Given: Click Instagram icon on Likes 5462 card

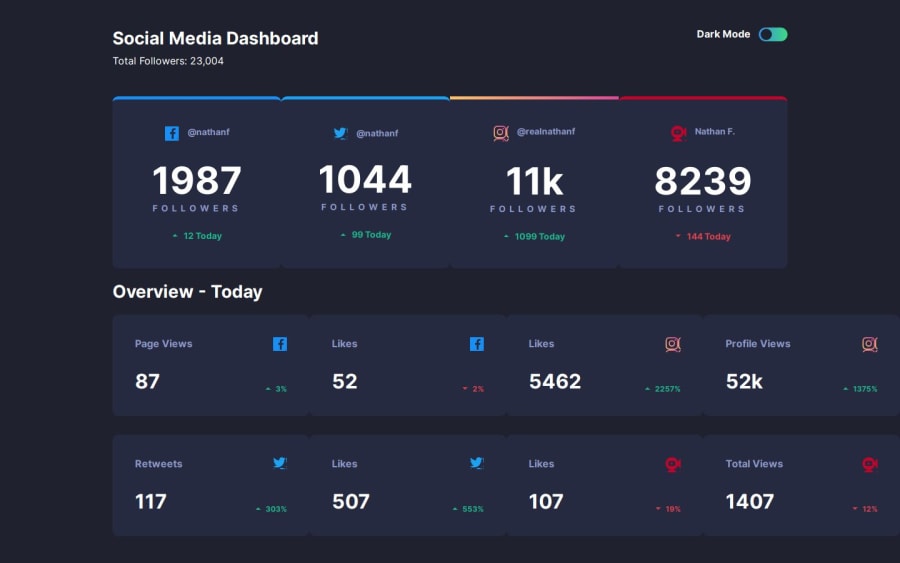Looking at the screenshot, I should (x=673, y=344).
